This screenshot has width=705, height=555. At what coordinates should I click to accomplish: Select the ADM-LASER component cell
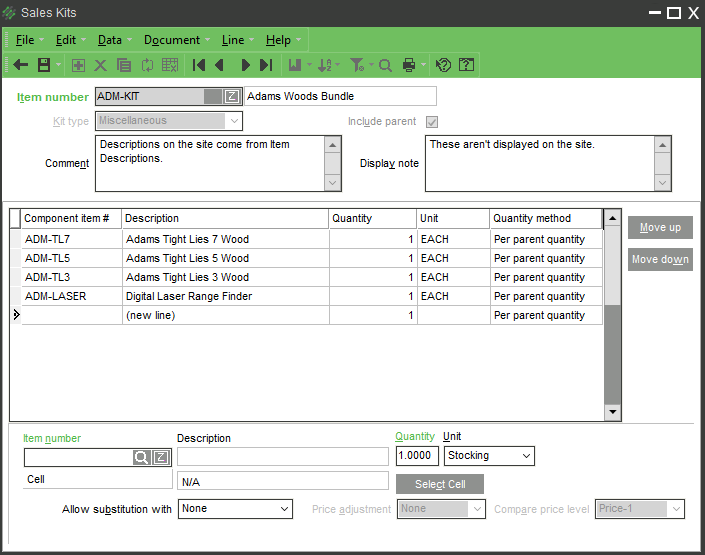point(71,296)
